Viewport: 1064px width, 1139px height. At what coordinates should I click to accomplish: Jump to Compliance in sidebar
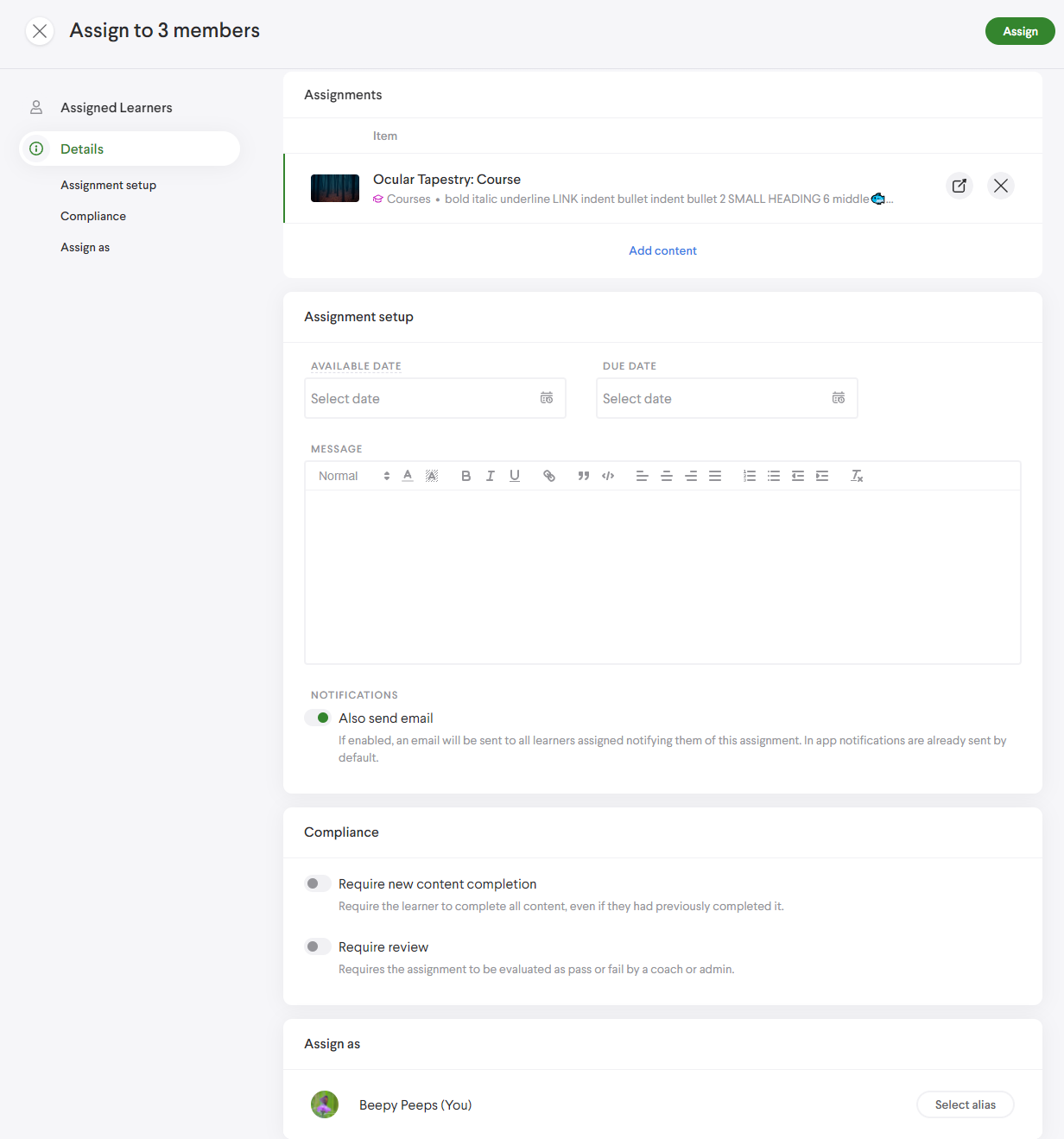click(x=93, y=216)
